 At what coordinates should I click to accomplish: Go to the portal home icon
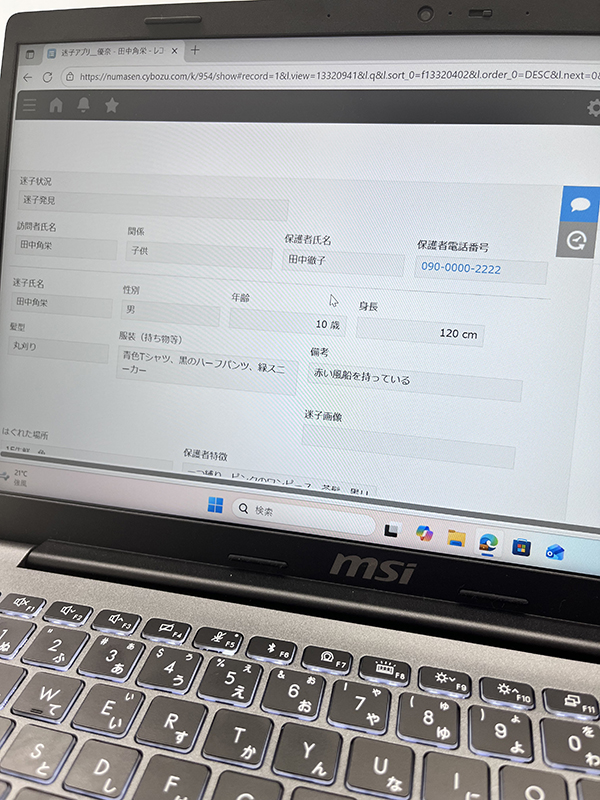click(56, 103)
